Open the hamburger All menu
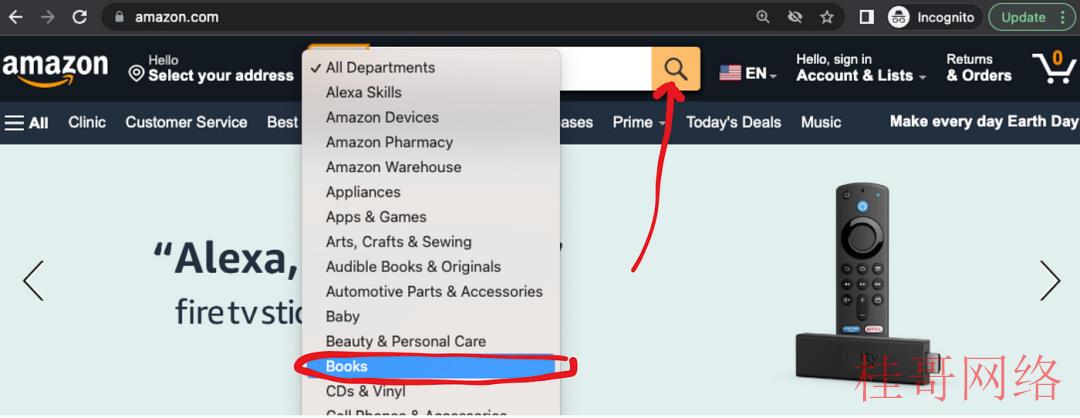Image resolution: width=1080 pixels, height=418 pixels. pyautogui.click(x=26, y=123)
